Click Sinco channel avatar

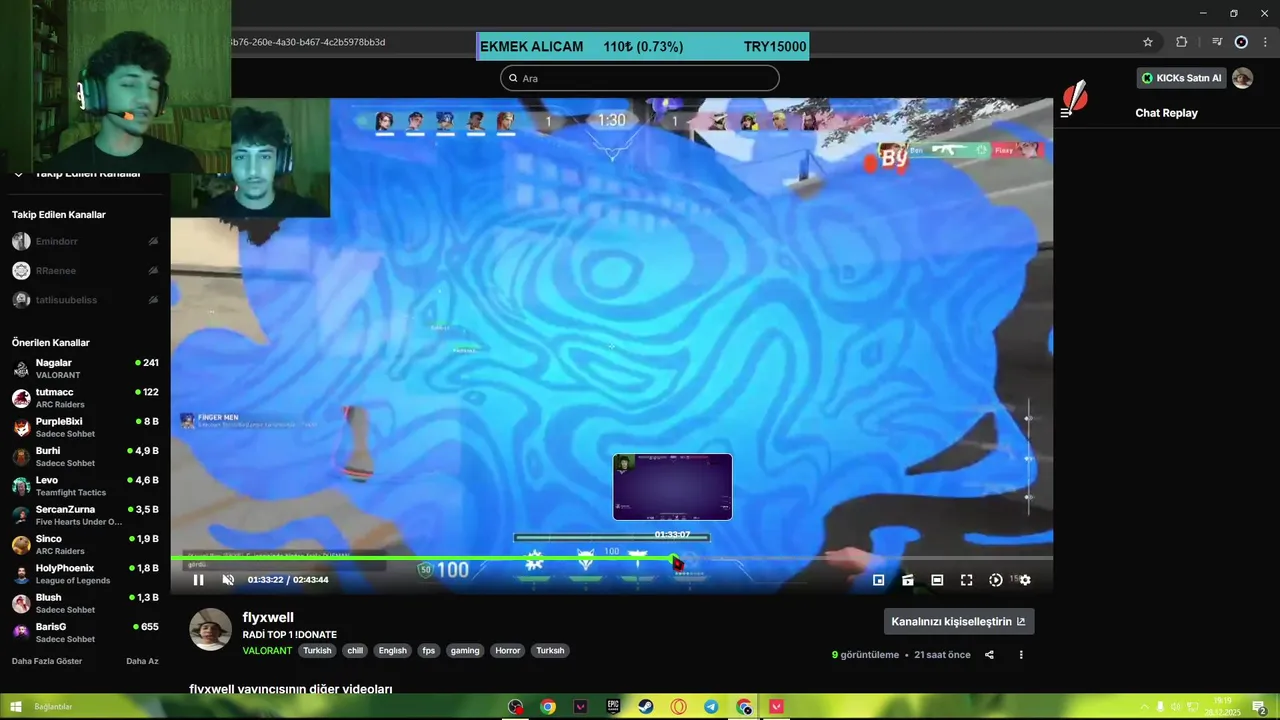(21, 545)
